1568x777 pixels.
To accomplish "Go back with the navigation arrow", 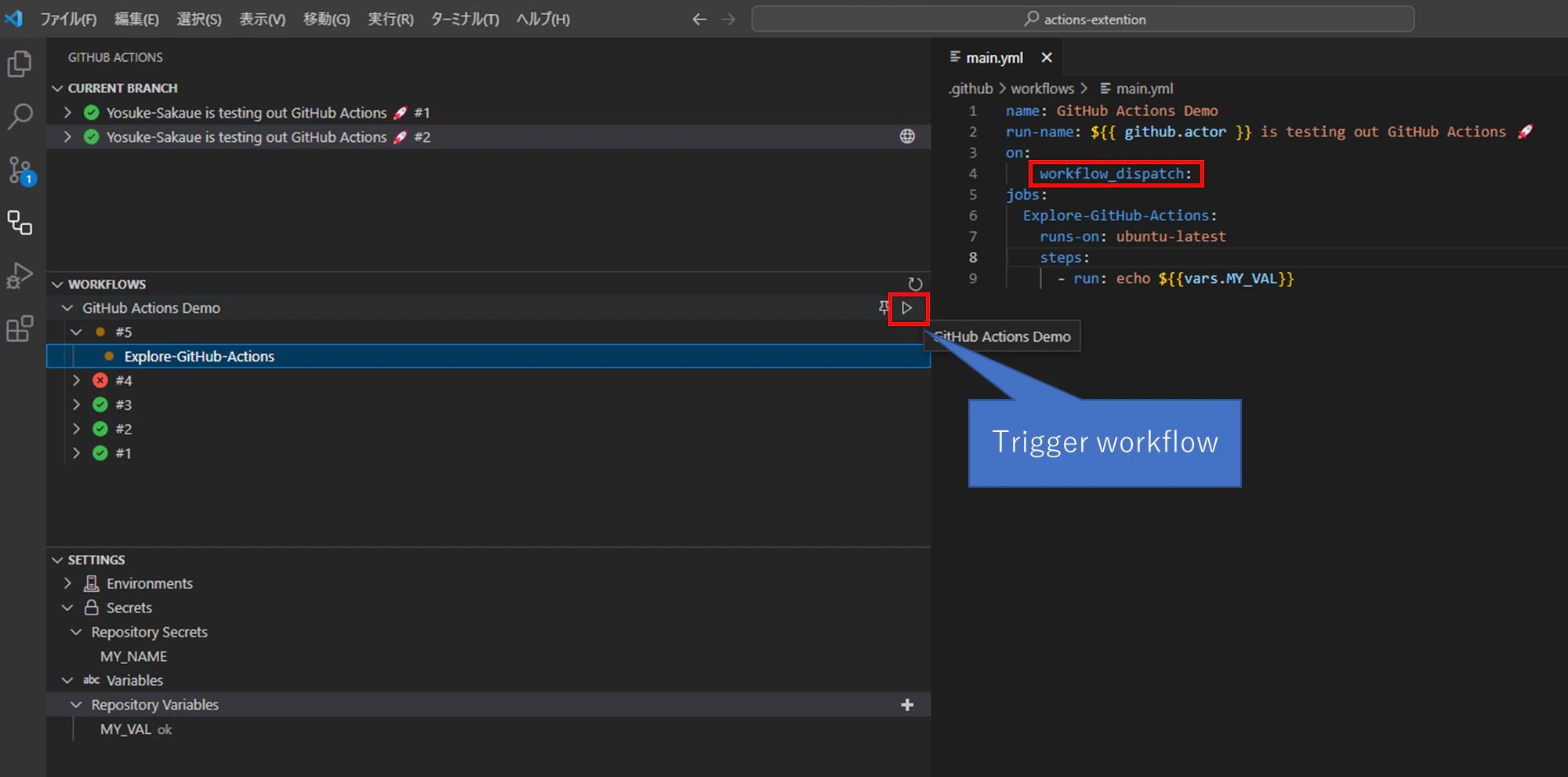I will 699,20.
